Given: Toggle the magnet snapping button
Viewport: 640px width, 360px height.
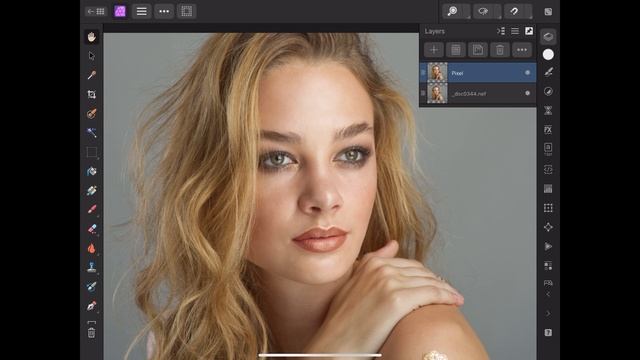Looking at the screenshot, I should point(515,11).
